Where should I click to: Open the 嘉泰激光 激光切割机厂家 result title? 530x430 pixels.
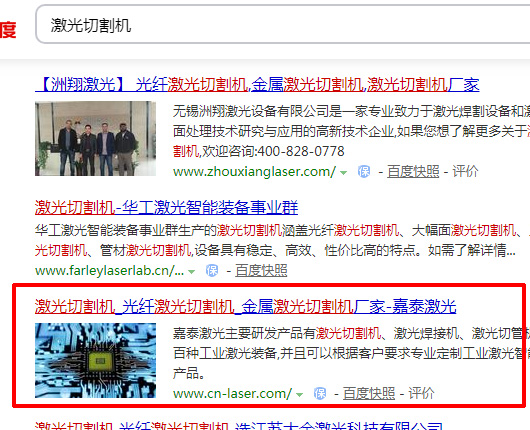coord(245,307)
